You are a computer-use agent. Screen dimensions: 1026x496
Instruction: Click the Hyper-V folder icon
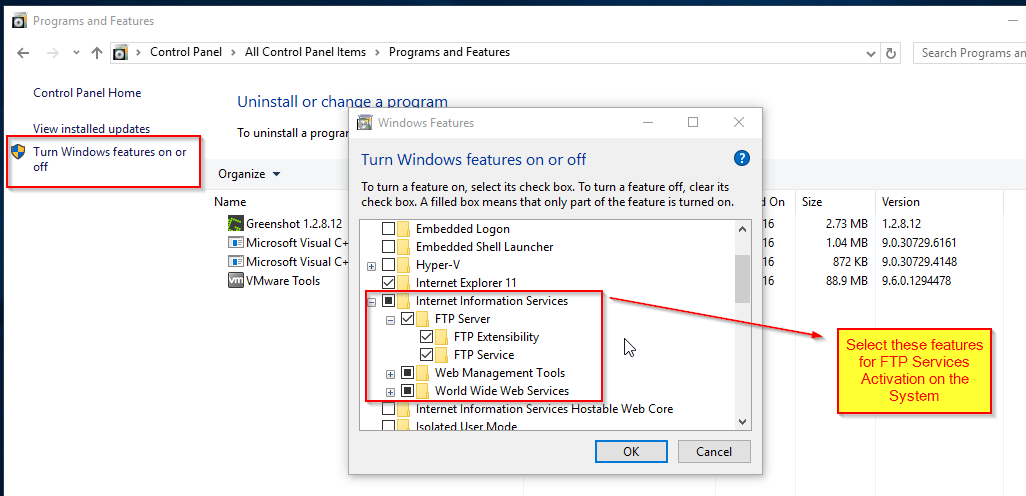coord(404,264)
